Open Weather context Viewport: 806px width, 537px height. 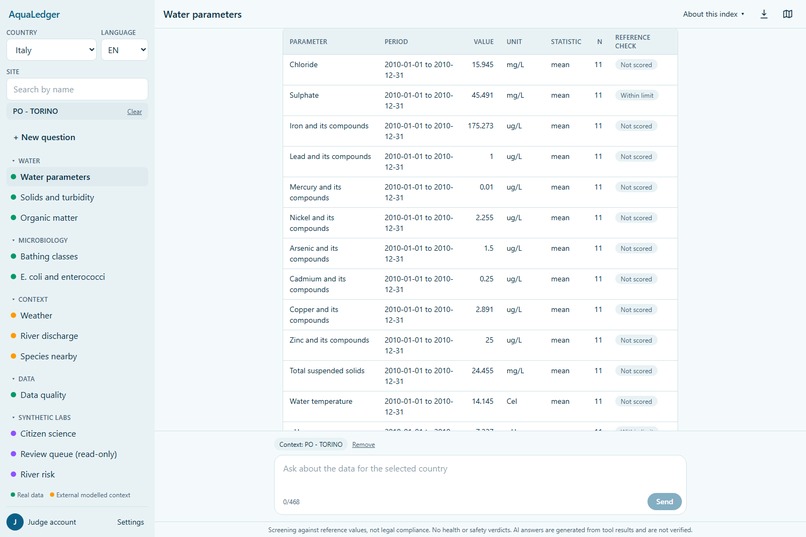click(x=77, y=316)
